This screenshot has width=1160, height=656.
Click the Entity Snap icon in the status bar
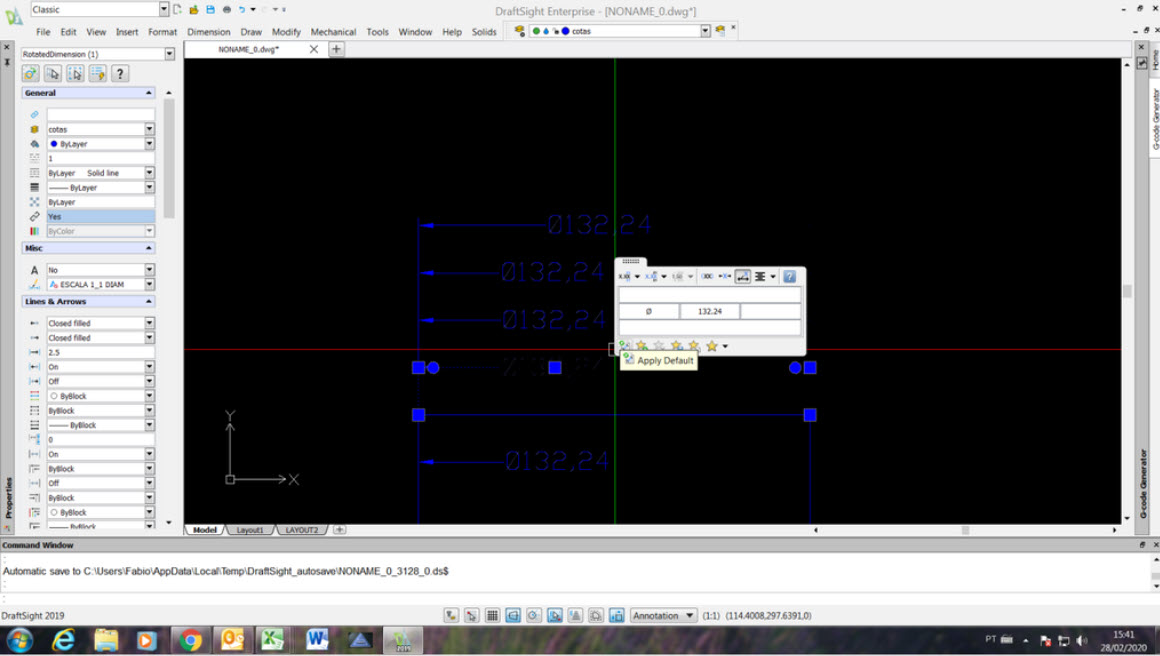(x=554, y=615)
